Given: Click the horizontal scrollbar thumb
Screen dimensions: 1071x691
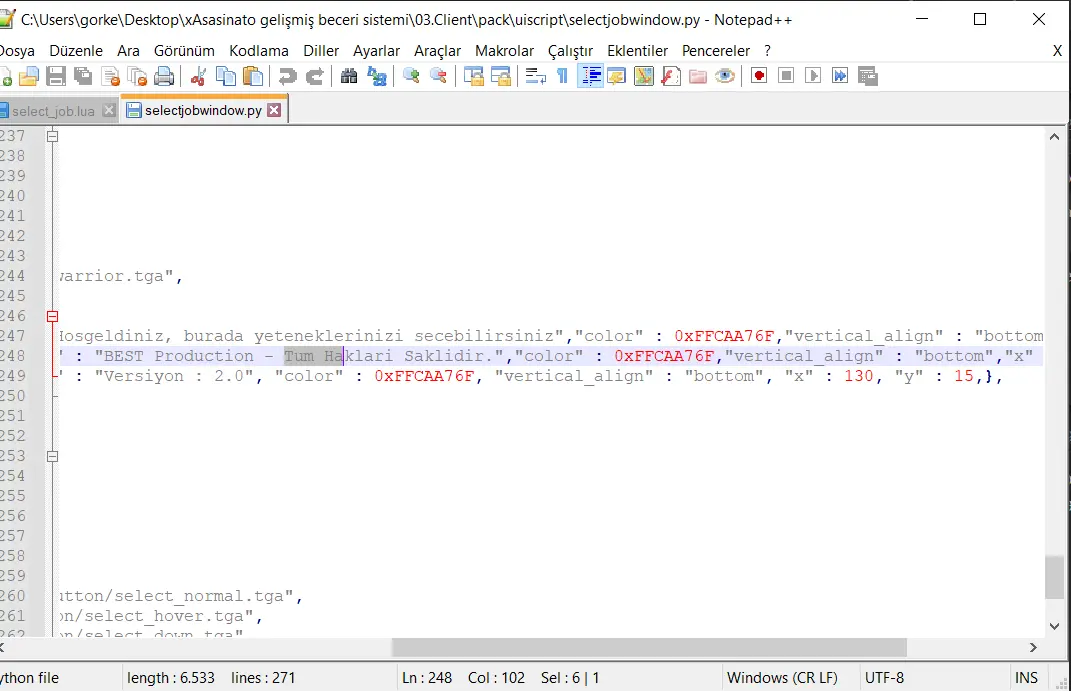Looking at the screenshot, I should (x=648, y=647).
